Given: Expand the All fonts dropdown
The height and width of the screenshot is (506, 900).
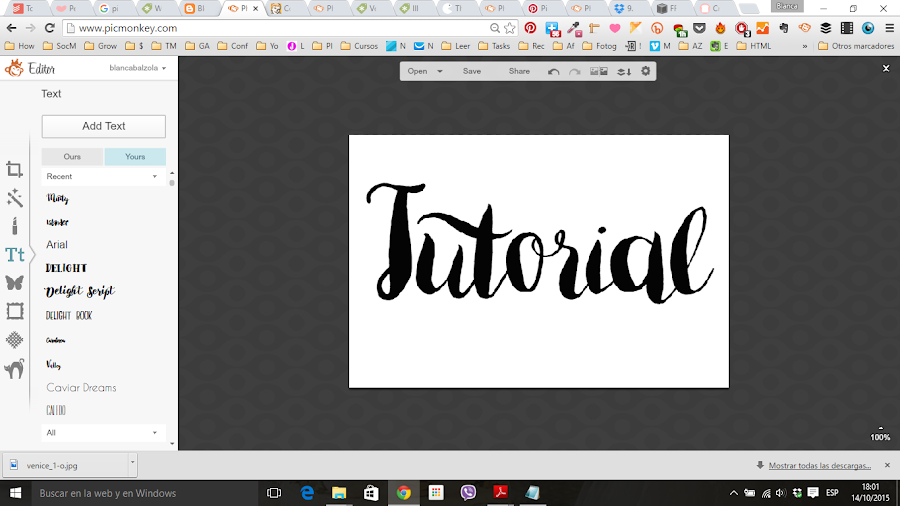Looking at the screenshot, I should (103, 433).
